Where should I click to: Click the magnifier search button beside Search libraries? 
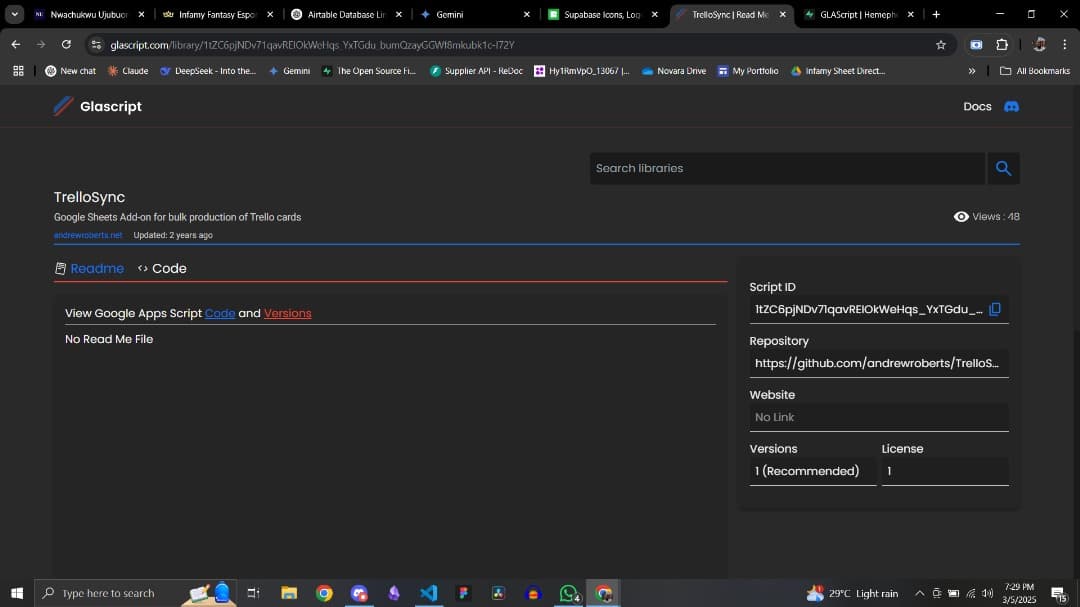(1004, 168)
